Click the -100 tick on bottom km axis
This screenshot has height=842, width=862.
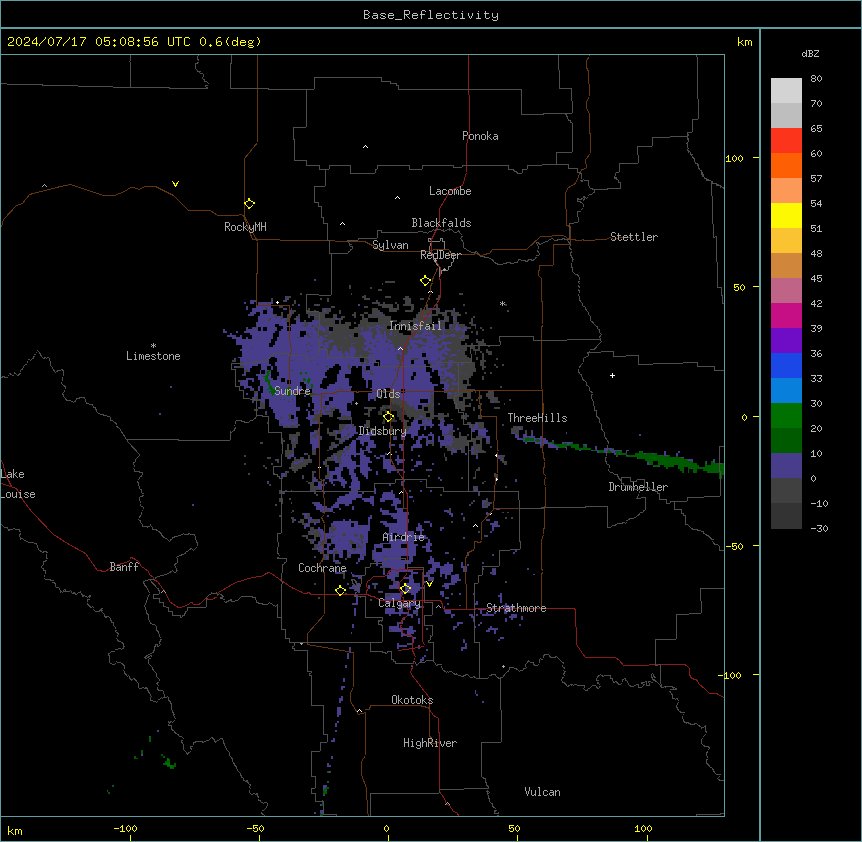click(x=125, y=829)
